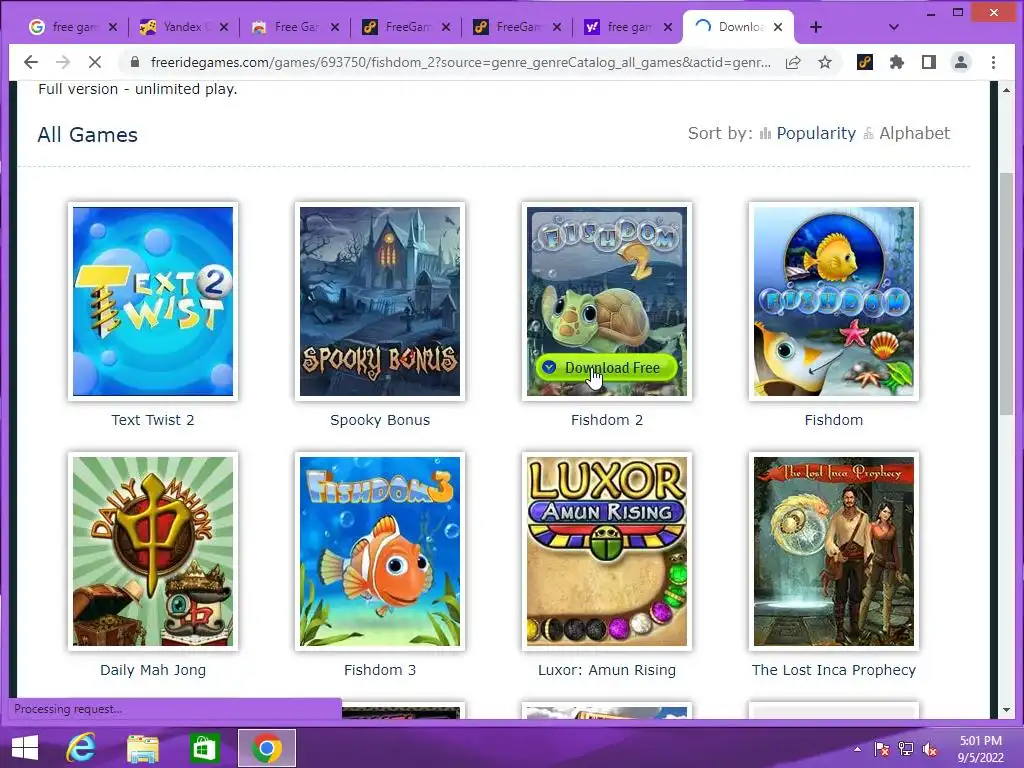Open the Action Center flag icon
1024x768 pixels.
(882, 749)
